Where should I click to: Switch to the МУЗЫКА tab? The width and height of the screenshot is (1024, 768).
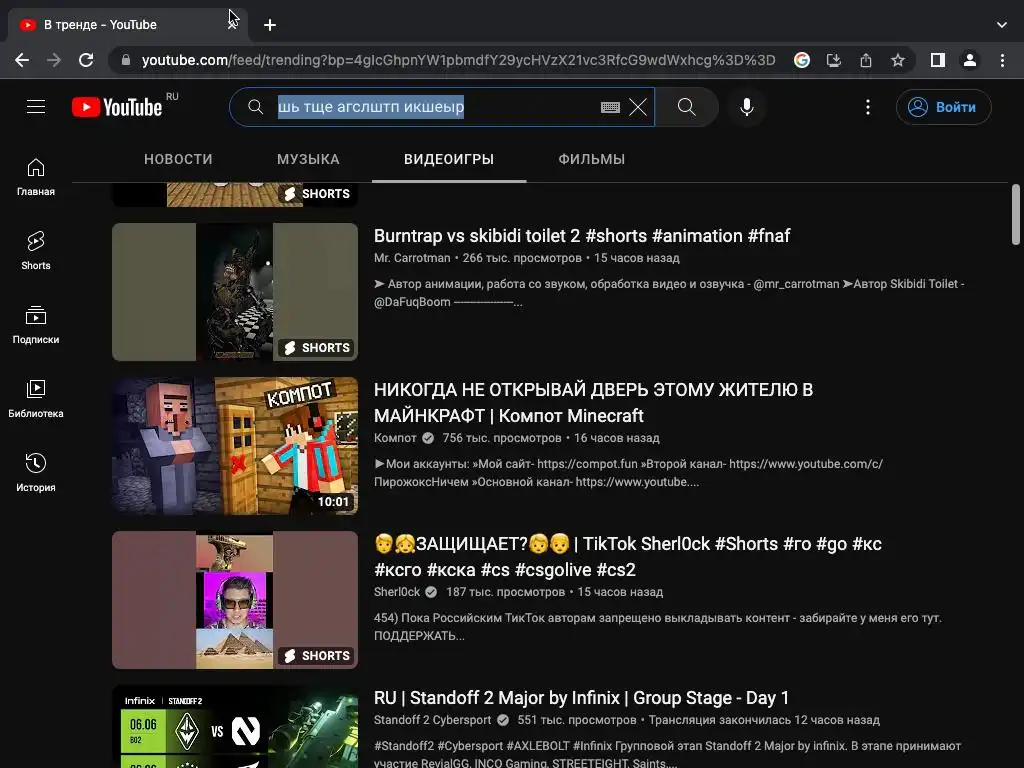pyautogui.click(x=308, y=159)
